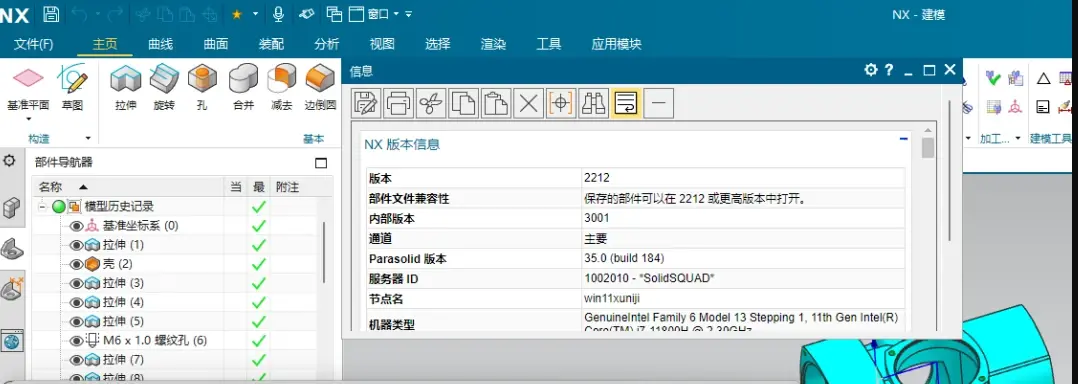
Task: Click the 孔 hole tool
Action: coord(202,87)
